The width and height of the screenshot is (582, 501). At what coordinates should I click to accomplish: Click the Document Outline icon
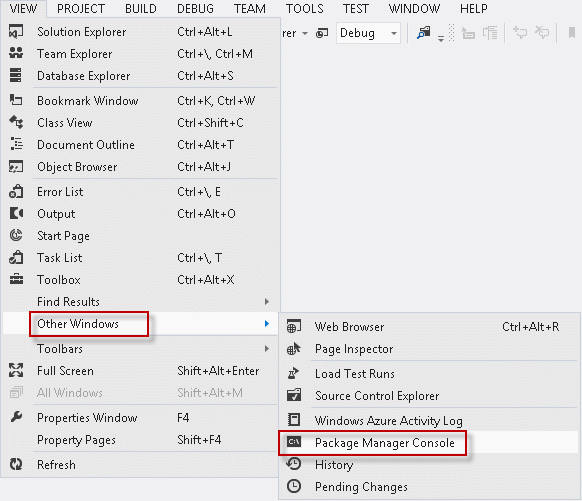(x=16, y=144)
